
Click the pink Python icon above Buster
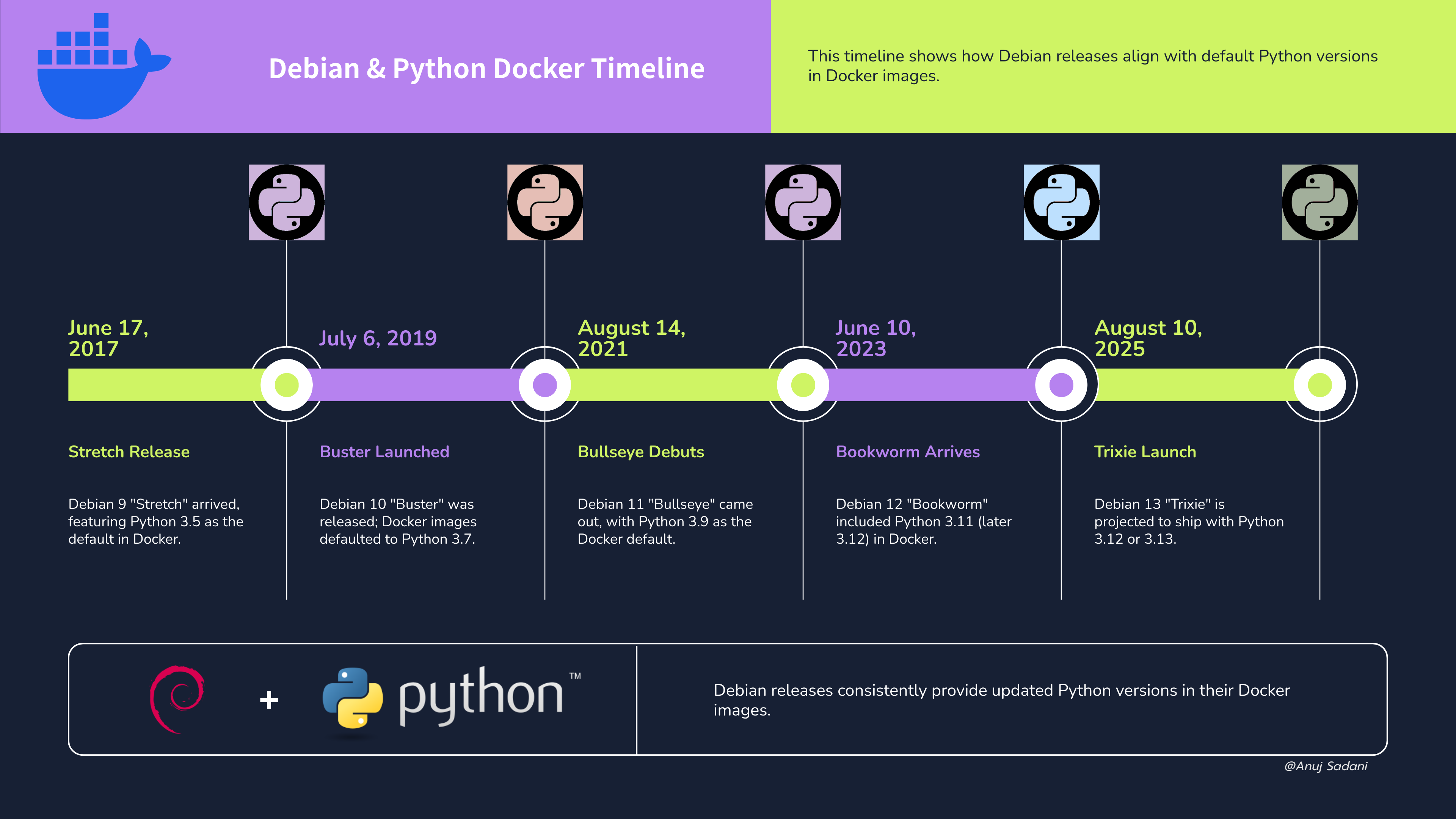[x=545, y=202]
